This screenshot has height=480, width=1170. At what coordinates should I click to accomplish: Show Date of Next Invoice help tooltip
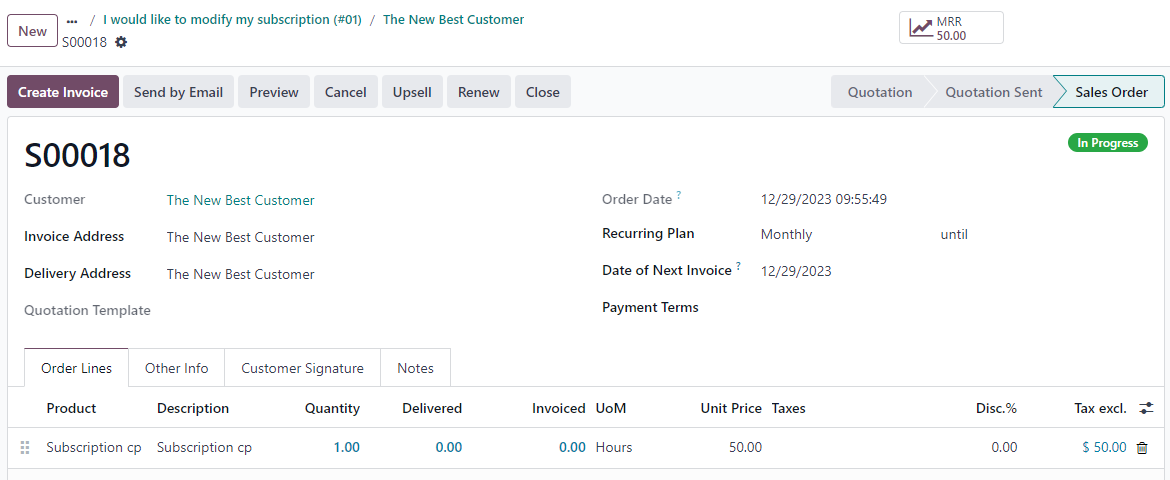point(738,266)
